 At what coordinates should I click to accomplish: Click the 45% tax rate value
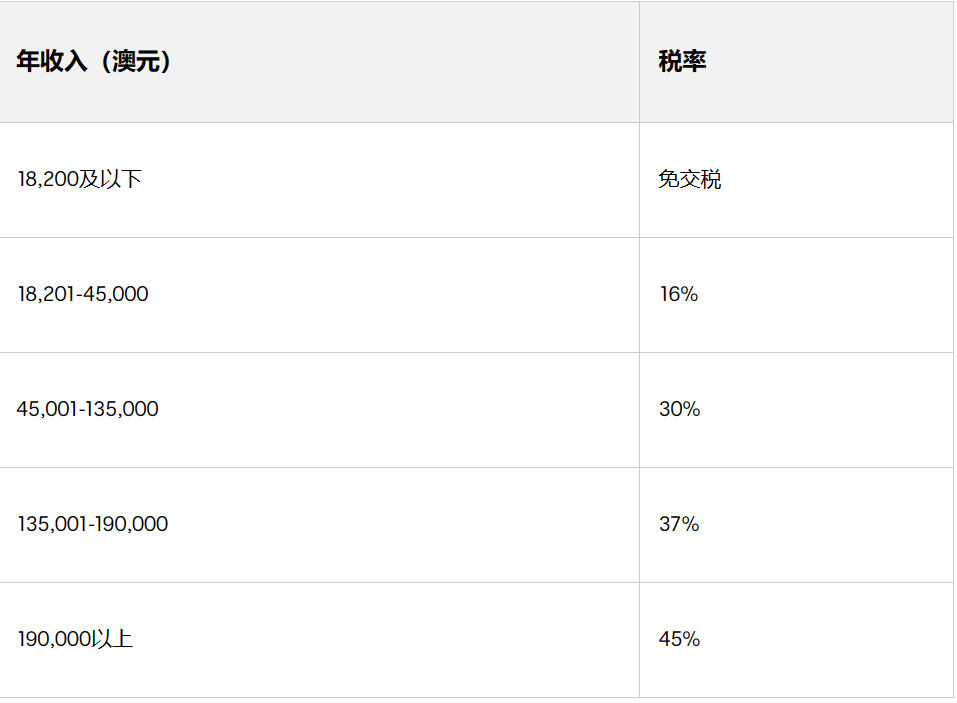pyautogui.click(x=679, y=639)
